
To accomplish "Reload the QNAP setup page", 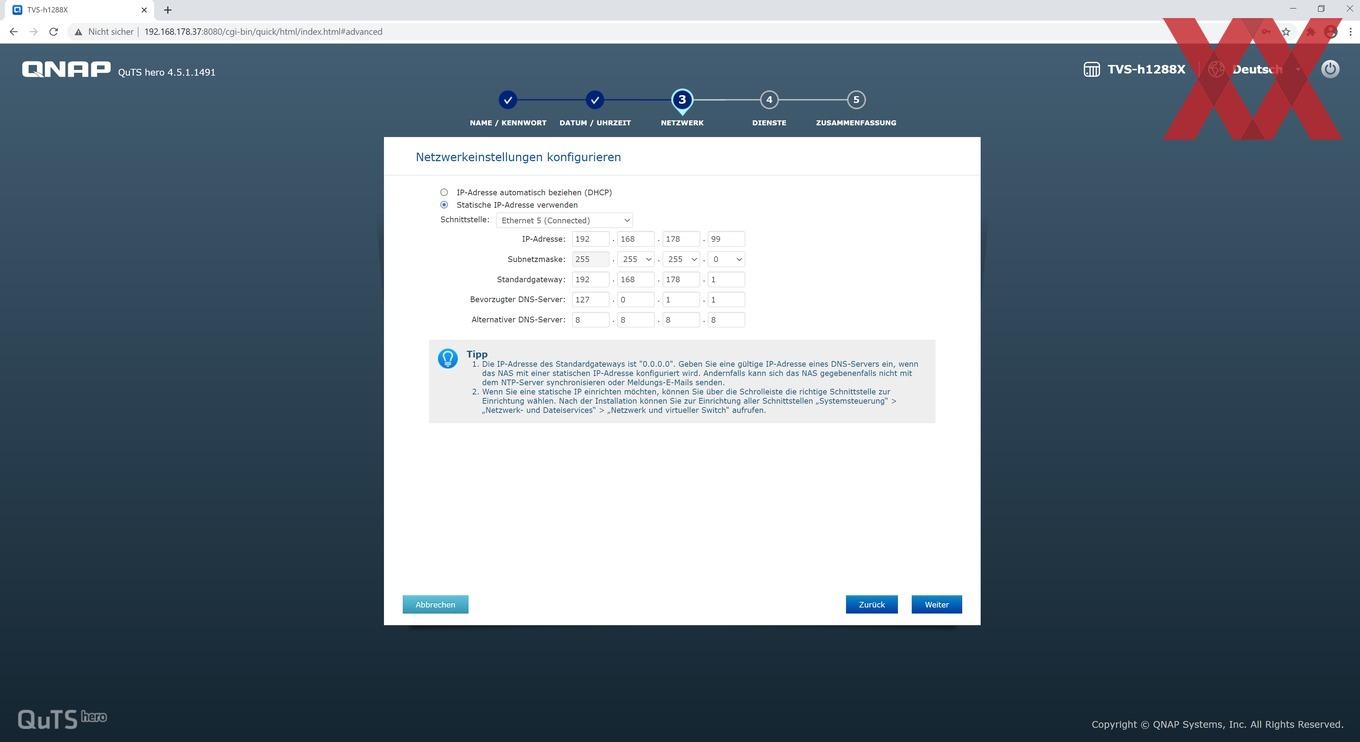I will pos(53,31).
